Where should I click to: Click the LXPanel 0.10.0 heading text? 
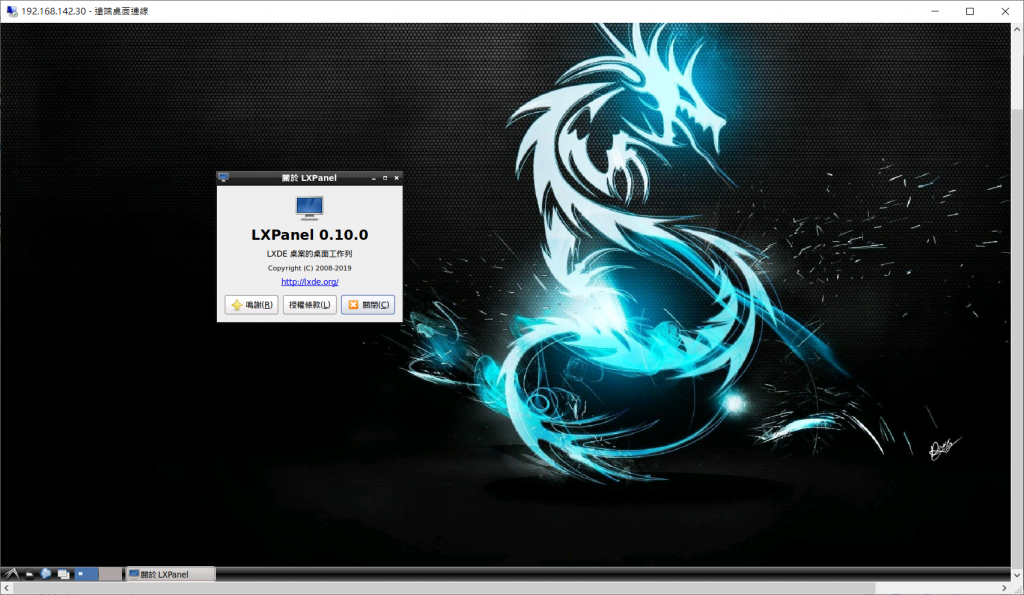310,235
